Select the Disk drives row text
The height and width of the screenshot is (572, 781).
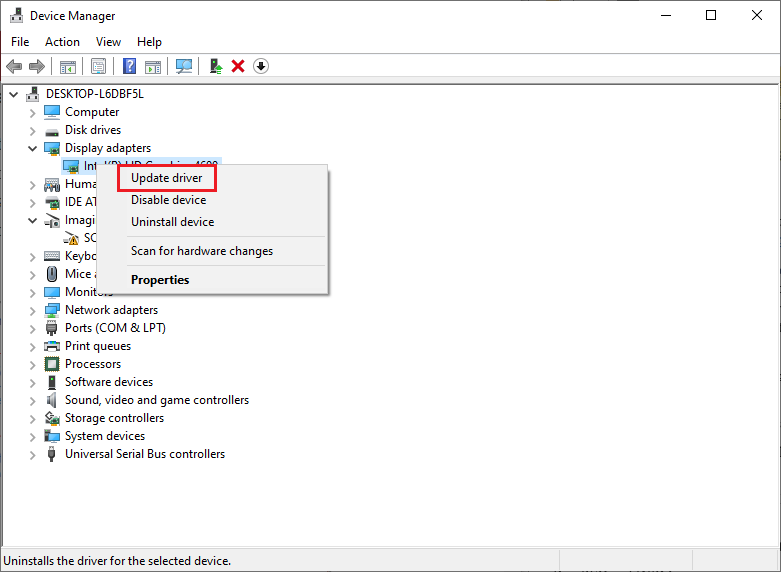93,130
